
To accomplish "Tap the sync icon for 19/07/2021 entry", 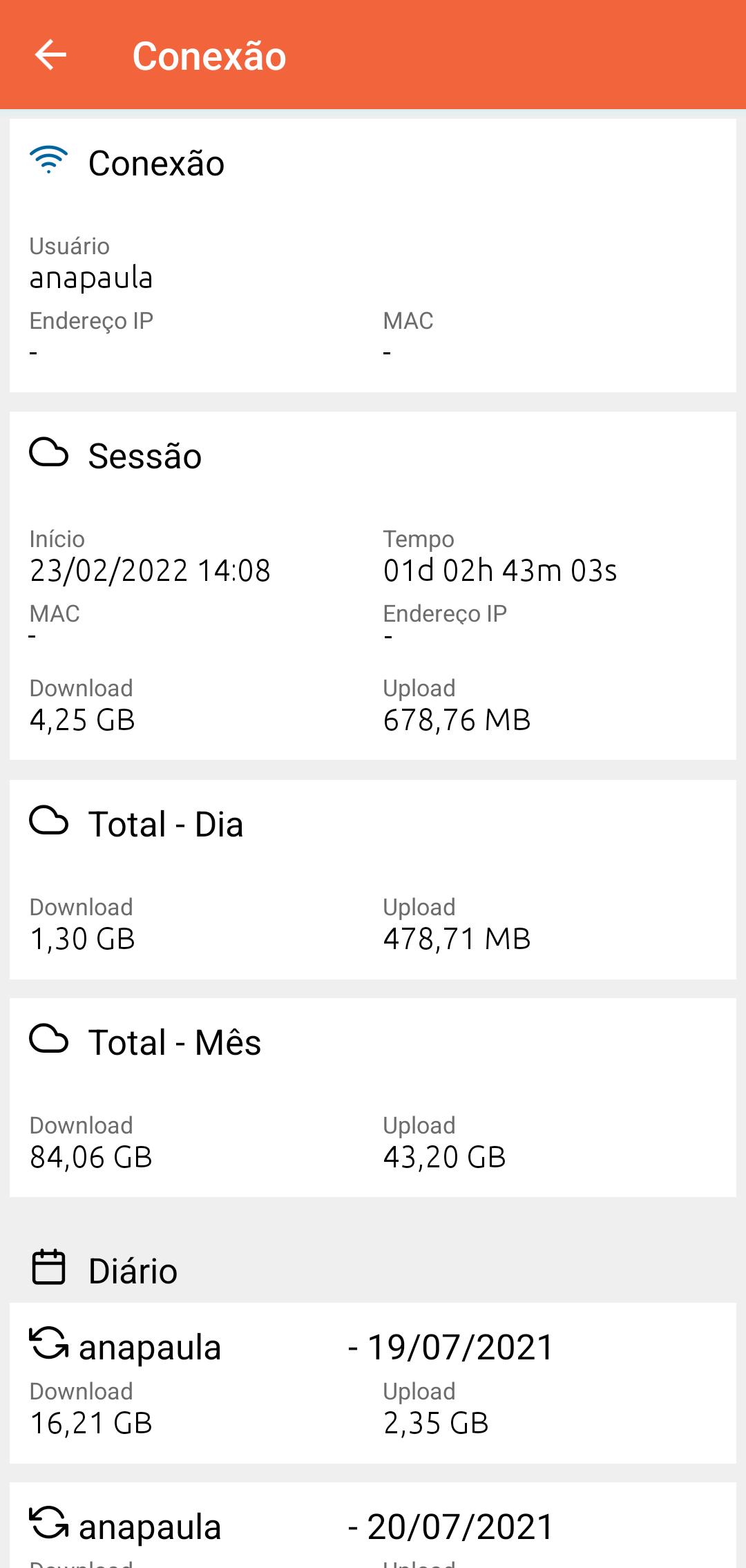I will coord(48,1344).
